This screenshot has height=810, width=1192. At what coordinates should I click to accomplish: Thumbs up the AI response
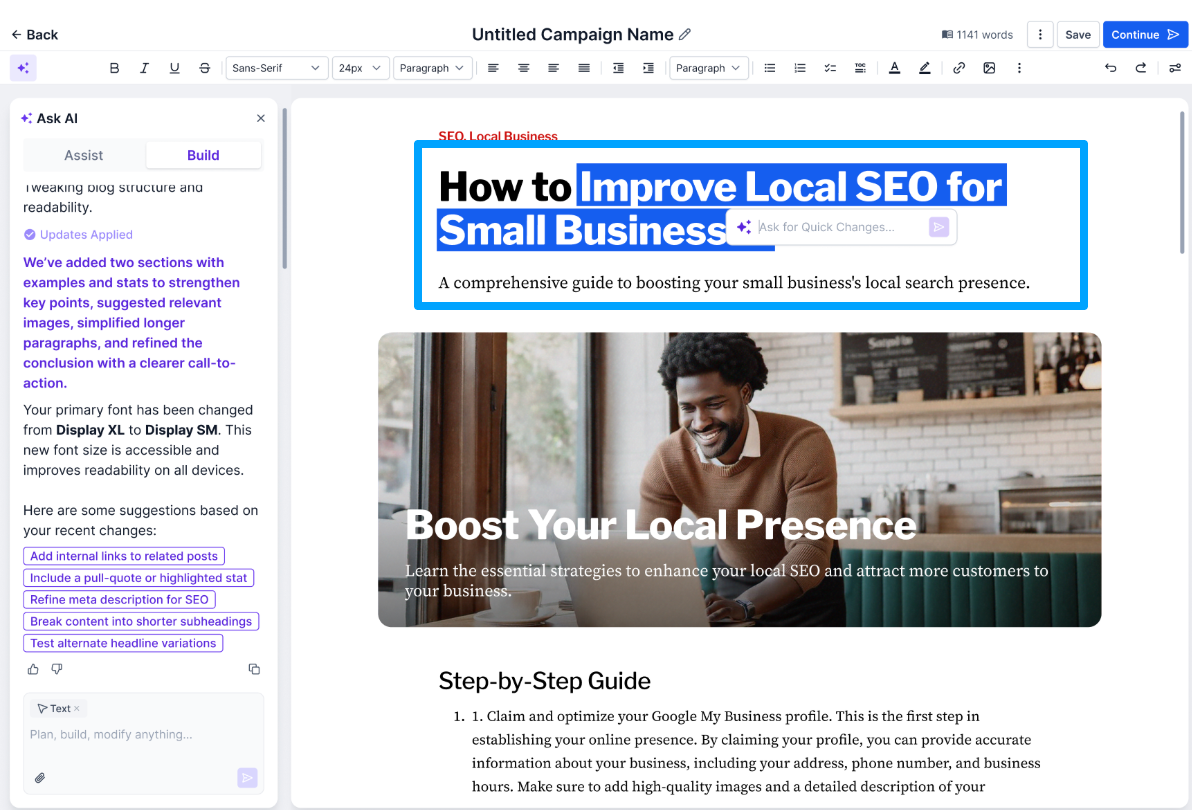coord(33,669)
